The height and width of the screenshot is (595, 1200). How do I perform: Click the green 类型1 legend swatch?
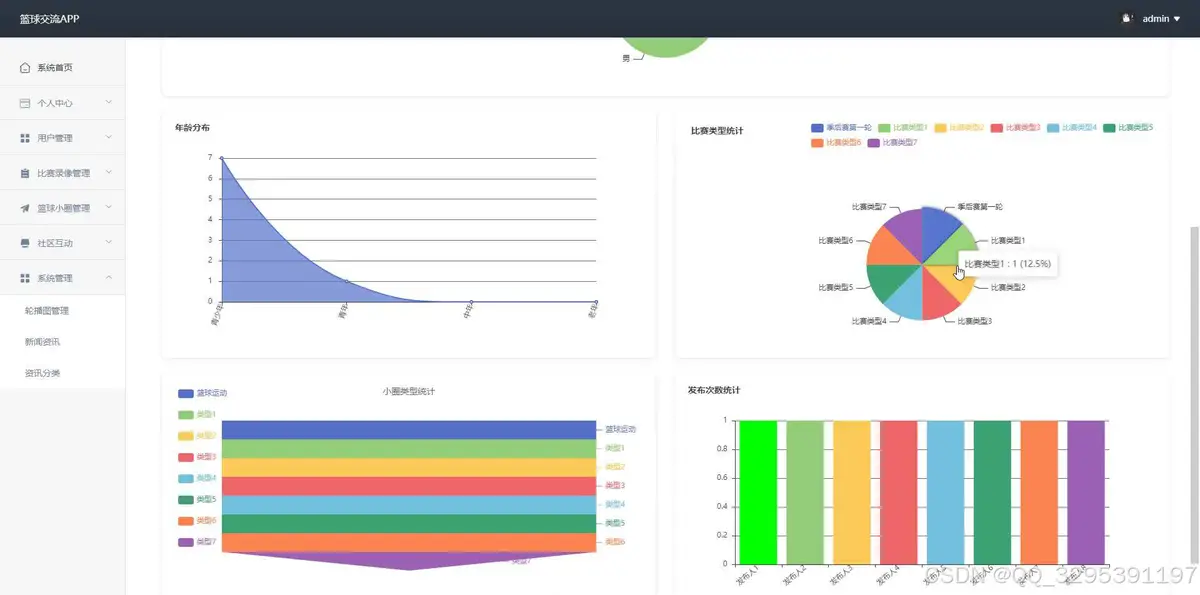pyautogui.click(x=185, y=414)
